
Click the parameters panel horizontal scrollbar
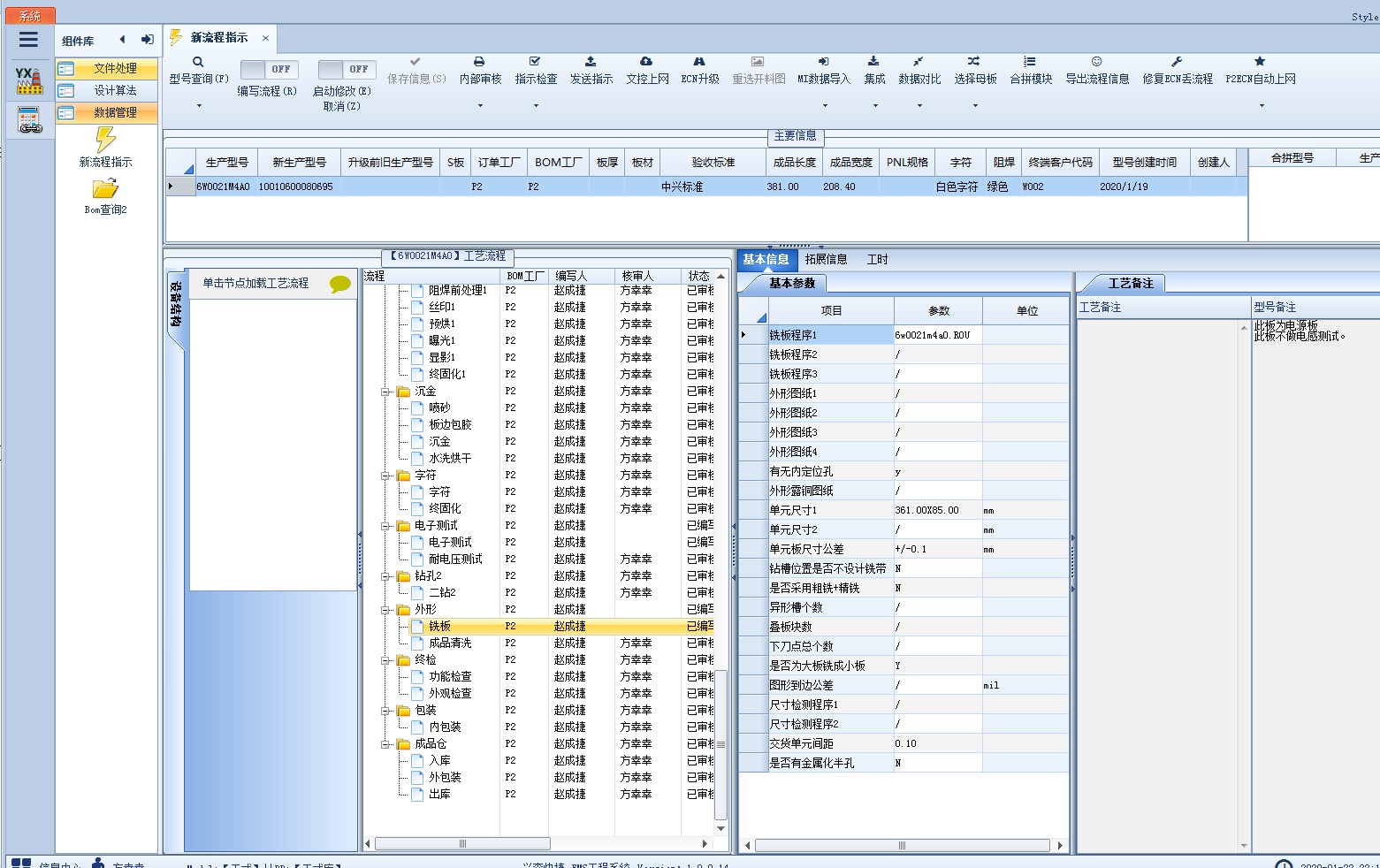pyautogui.click(x=902, y=845)
